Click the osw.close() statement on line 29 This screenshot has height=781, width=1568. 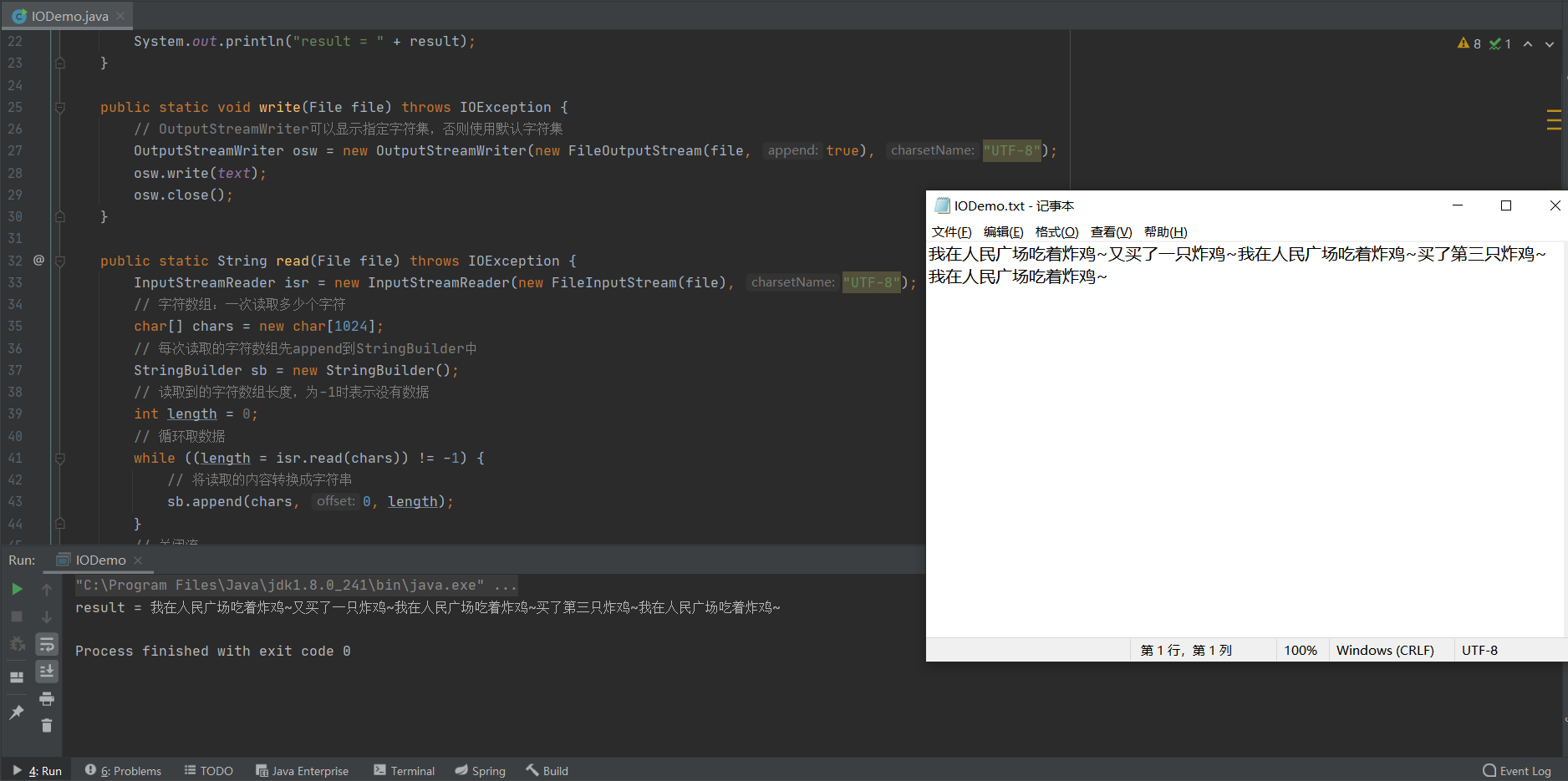point(183,195)
